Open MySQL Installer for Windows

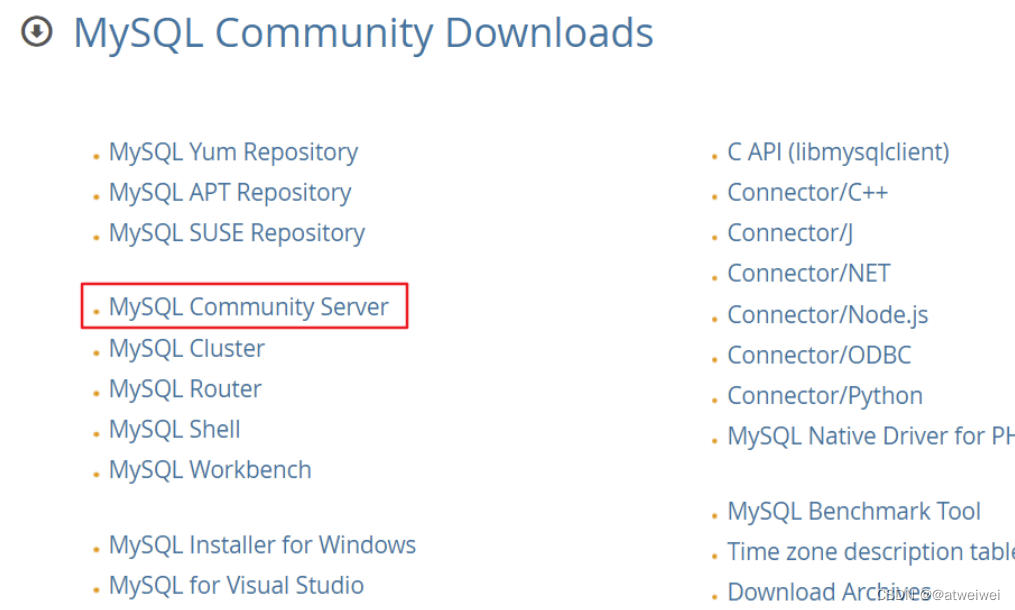pos(262,545)
